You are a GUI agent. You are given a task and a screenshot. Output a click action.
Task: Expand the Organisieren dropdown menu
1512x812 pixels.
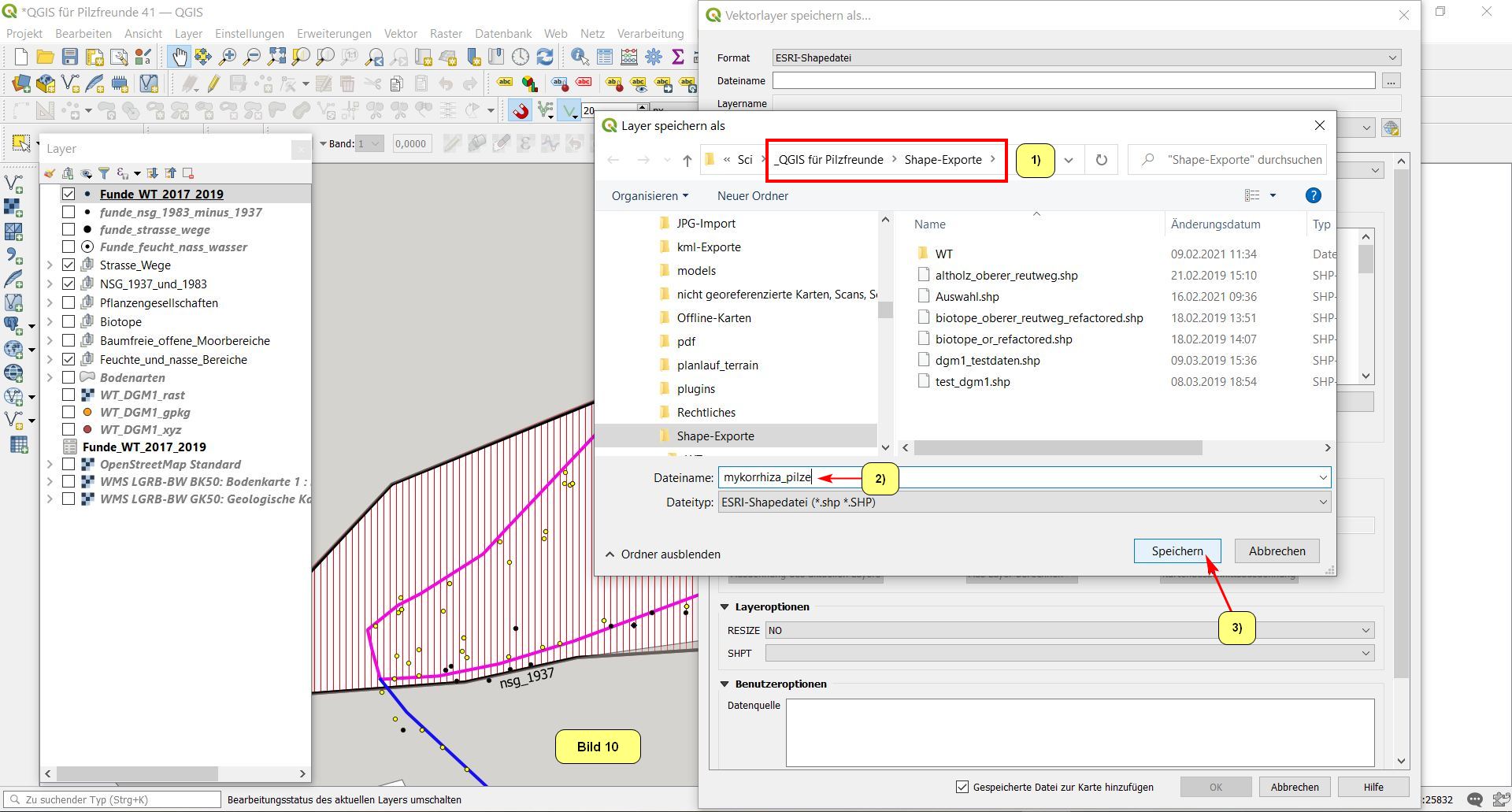(x=650, y=195)
